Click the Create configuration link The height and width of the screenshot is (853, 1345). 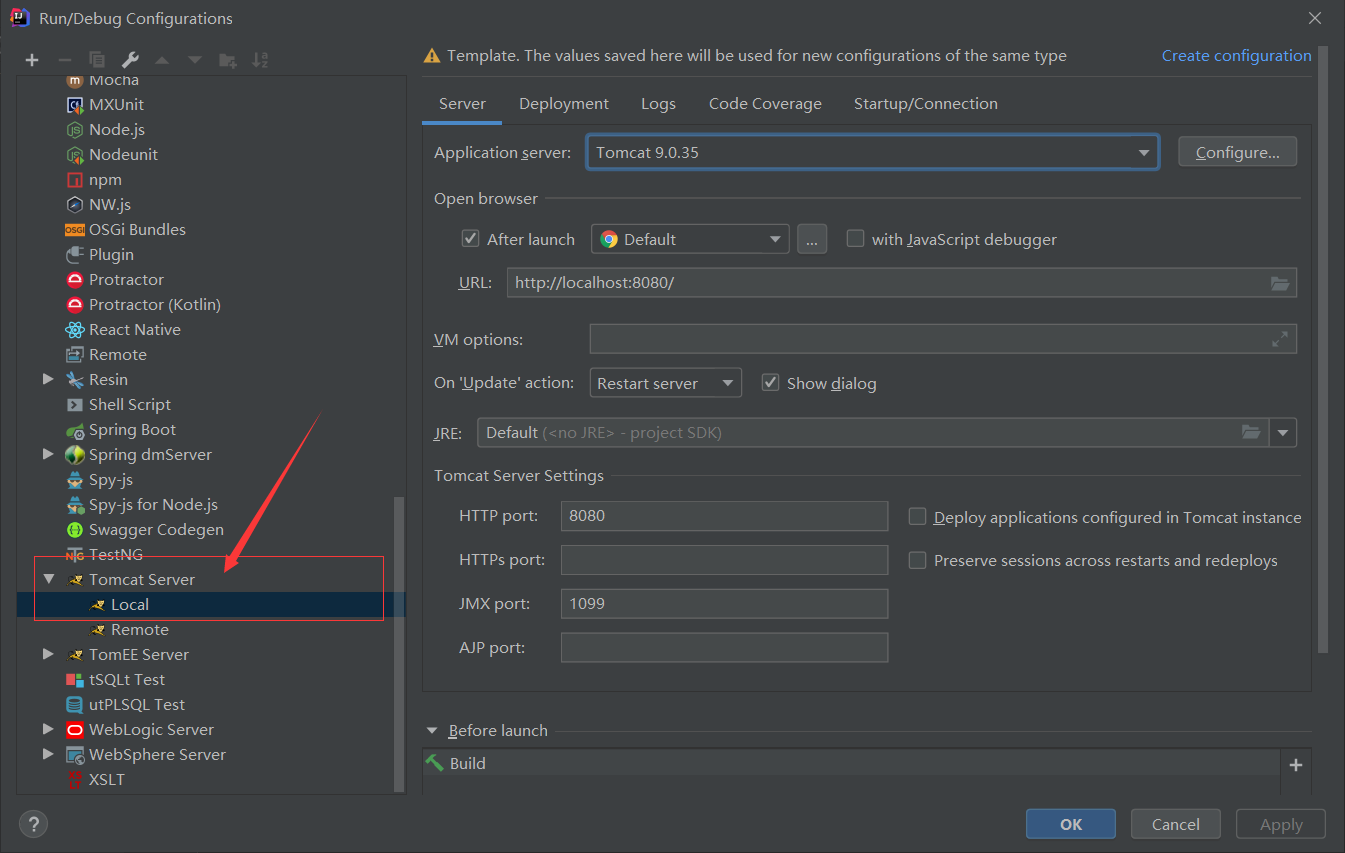pos(1236,56)
